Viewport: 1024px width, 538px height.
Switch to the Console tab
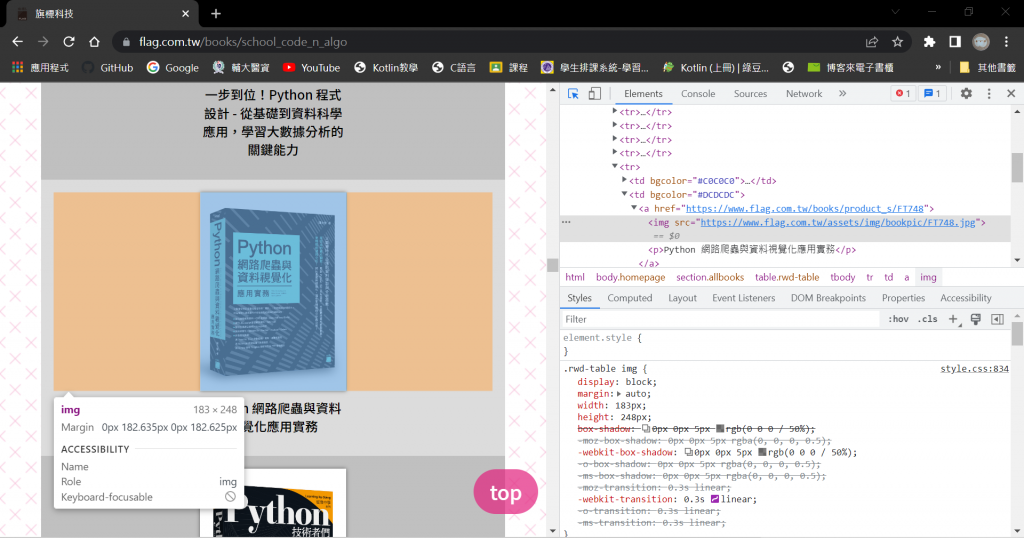coord(698,94)
